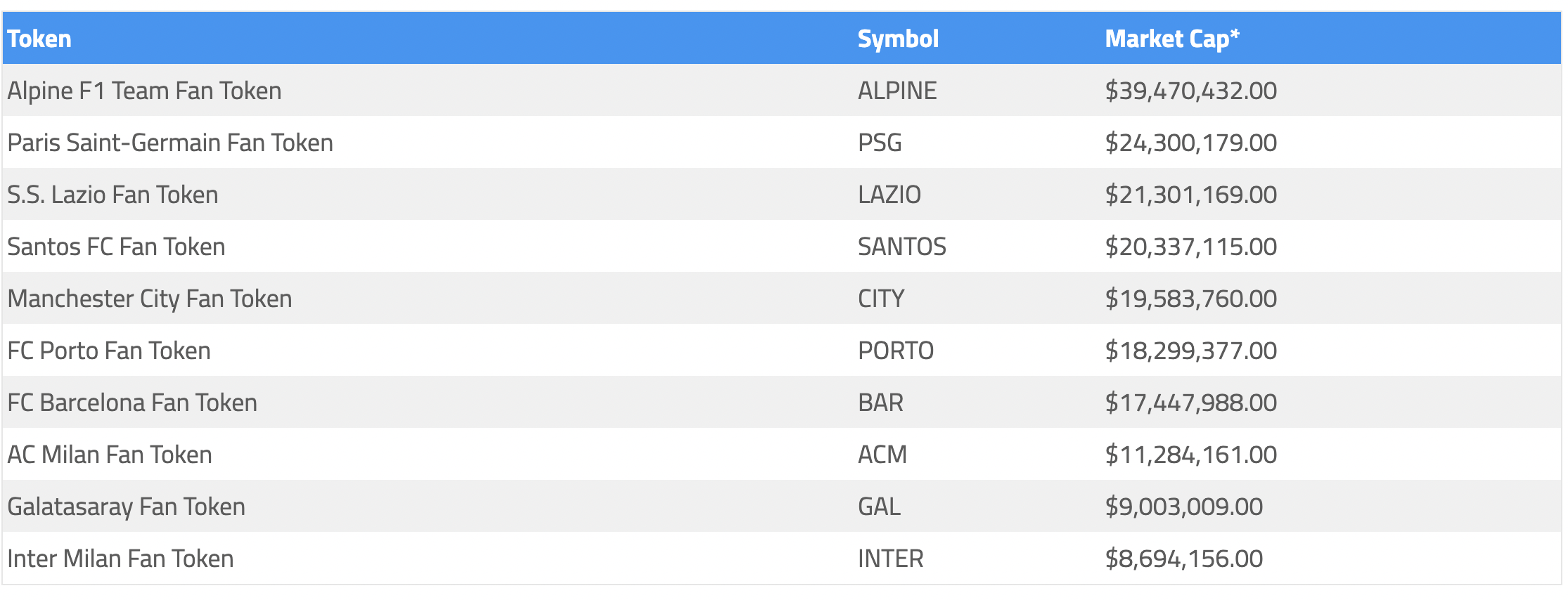Image resolution: width=1568 pixels, height=600 pixels.
Task: Click the Symbol column header
Action: coord(898,39)
